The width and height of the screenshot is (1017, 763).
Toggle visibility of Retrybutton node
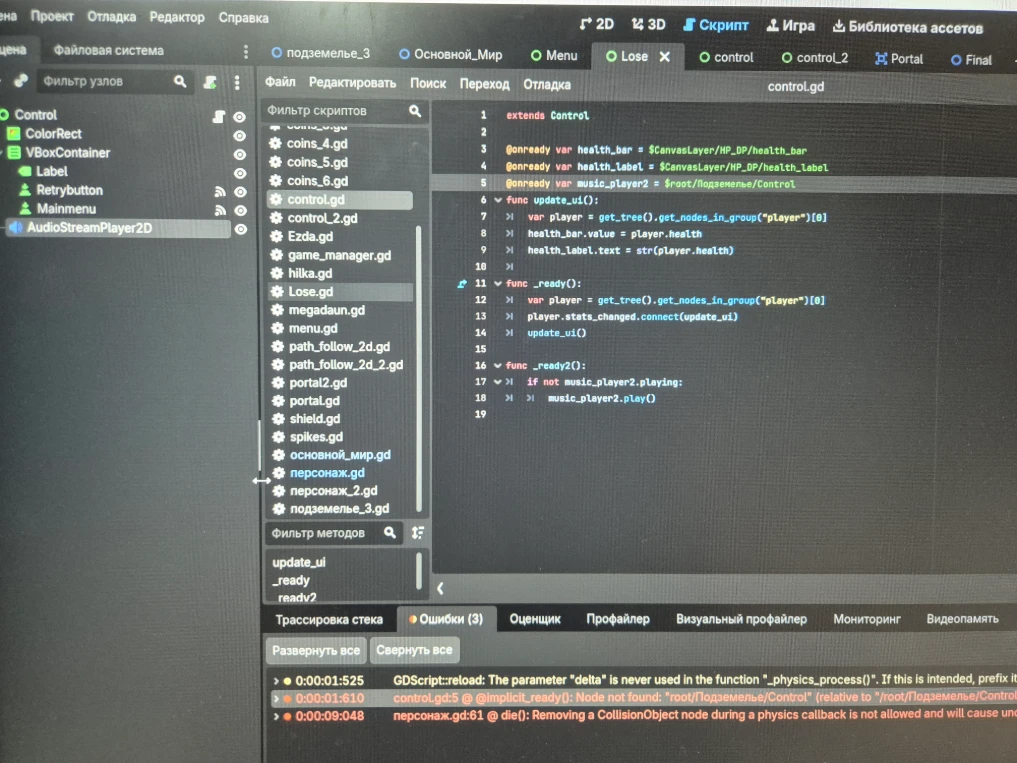click(x=240, y=192)
